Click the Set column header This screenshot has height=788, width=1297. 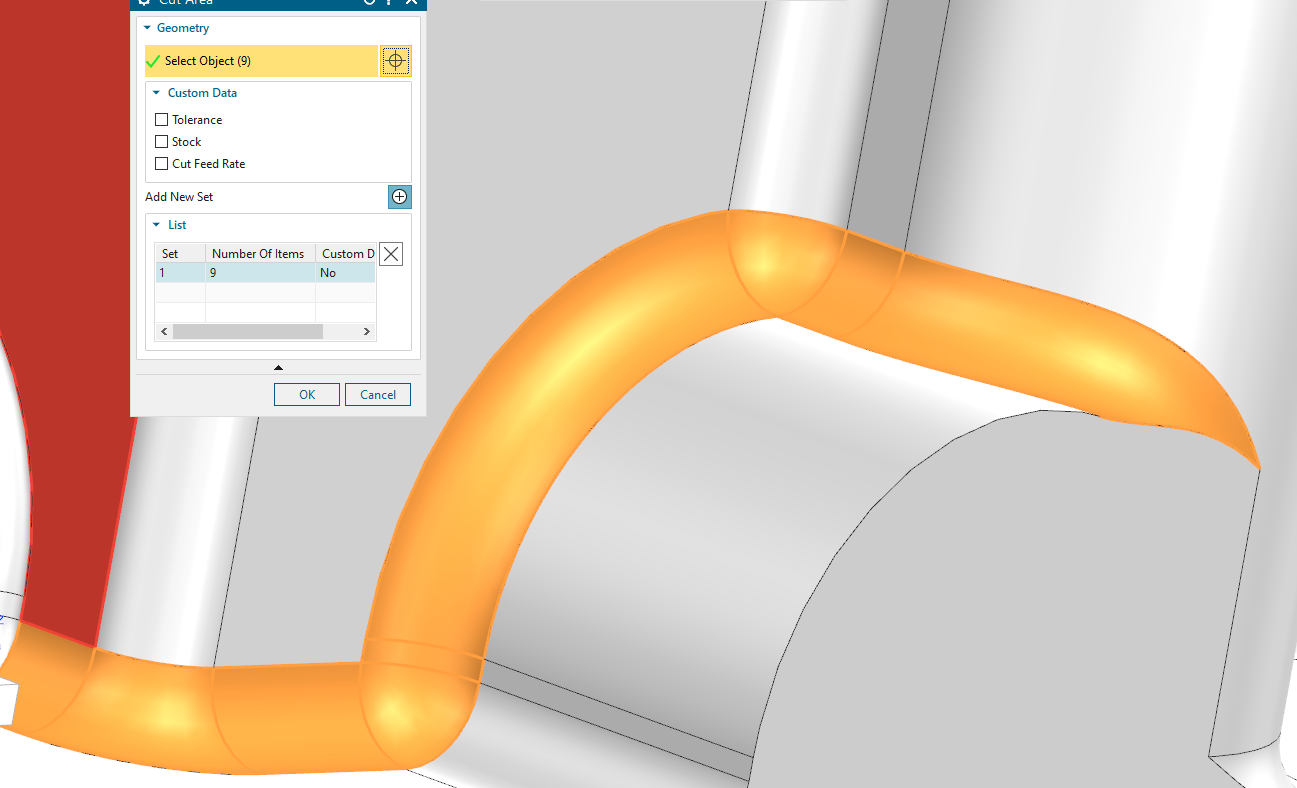[x=180, y=254]
